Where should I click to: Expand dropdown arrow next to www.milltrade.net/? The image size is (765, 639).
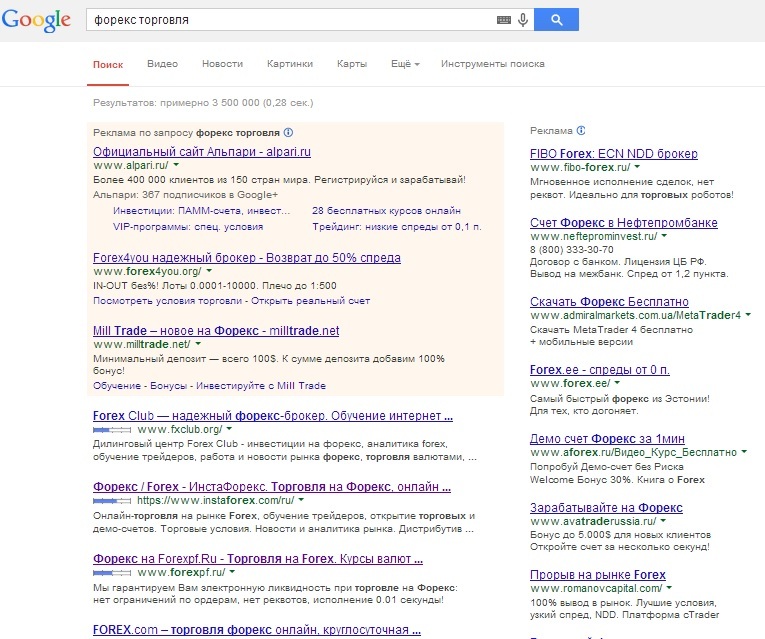198,344
